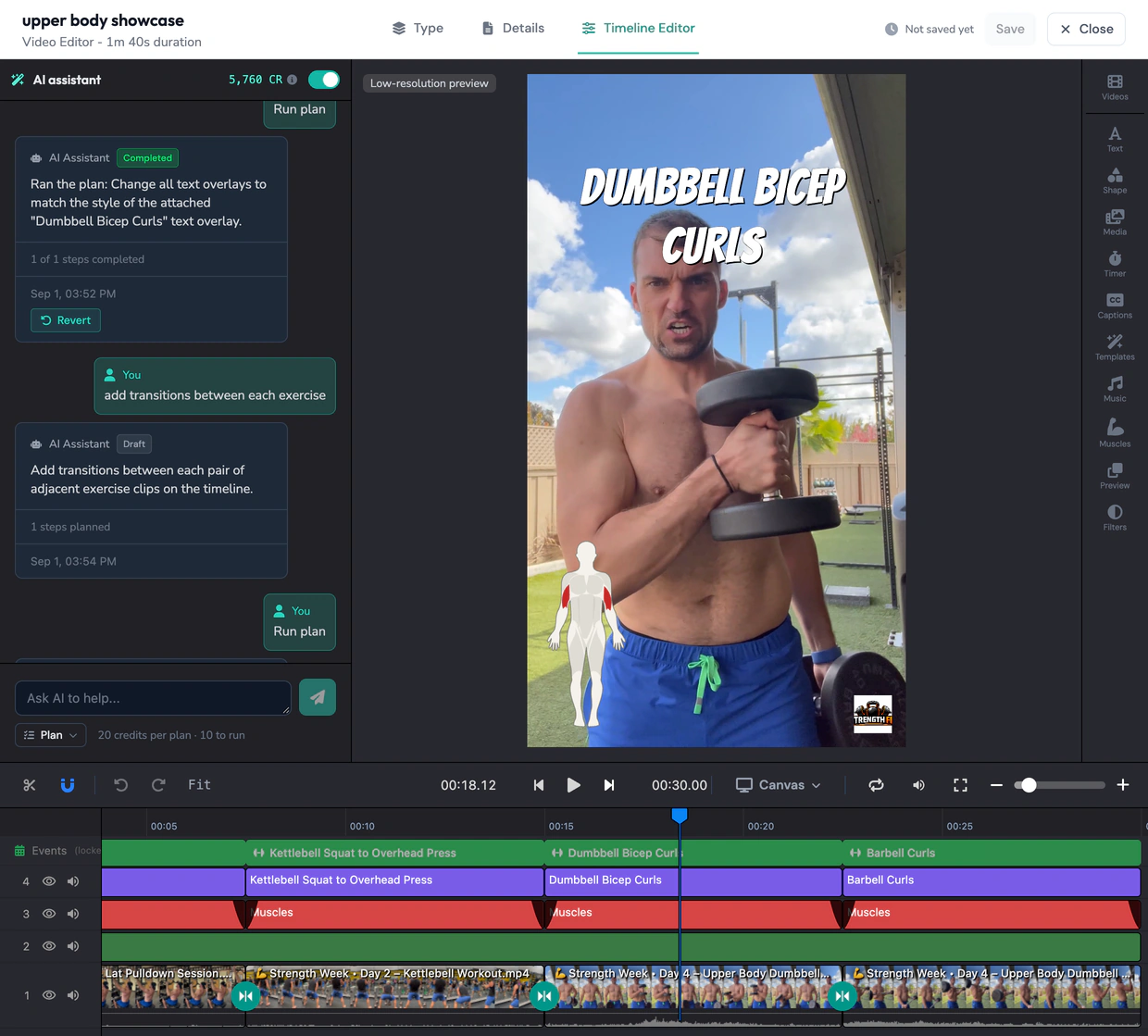Click the timeline zoom slider handle
The image size is (1148, 1036).
point(1029,785)
